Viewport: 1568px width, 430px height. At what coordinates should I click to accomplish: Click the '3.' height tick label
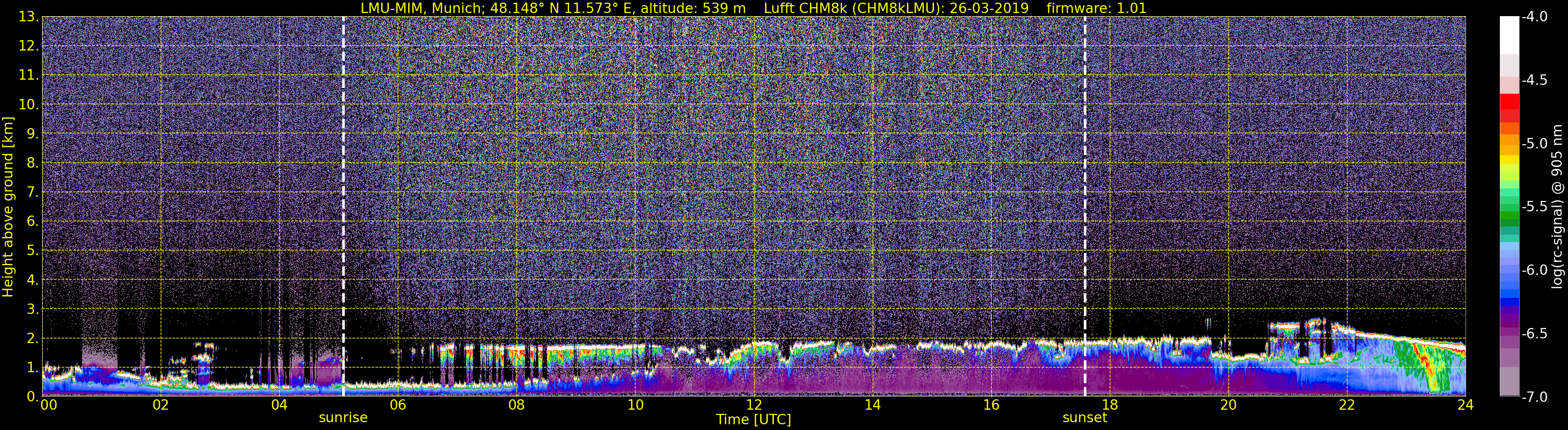pyautogui.click(x=33, y=309)
